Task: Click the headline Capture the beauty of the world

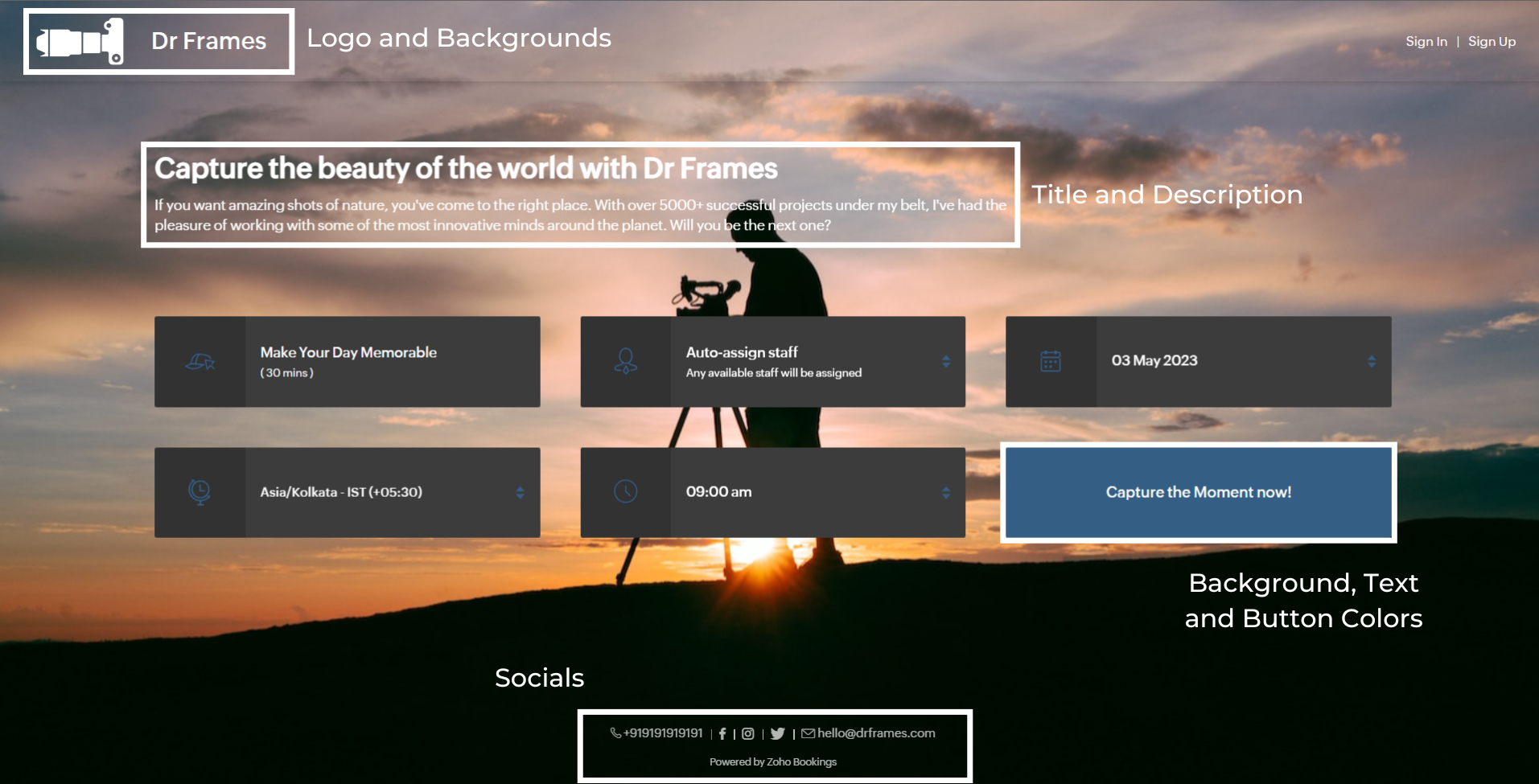Action: (466, 168)
